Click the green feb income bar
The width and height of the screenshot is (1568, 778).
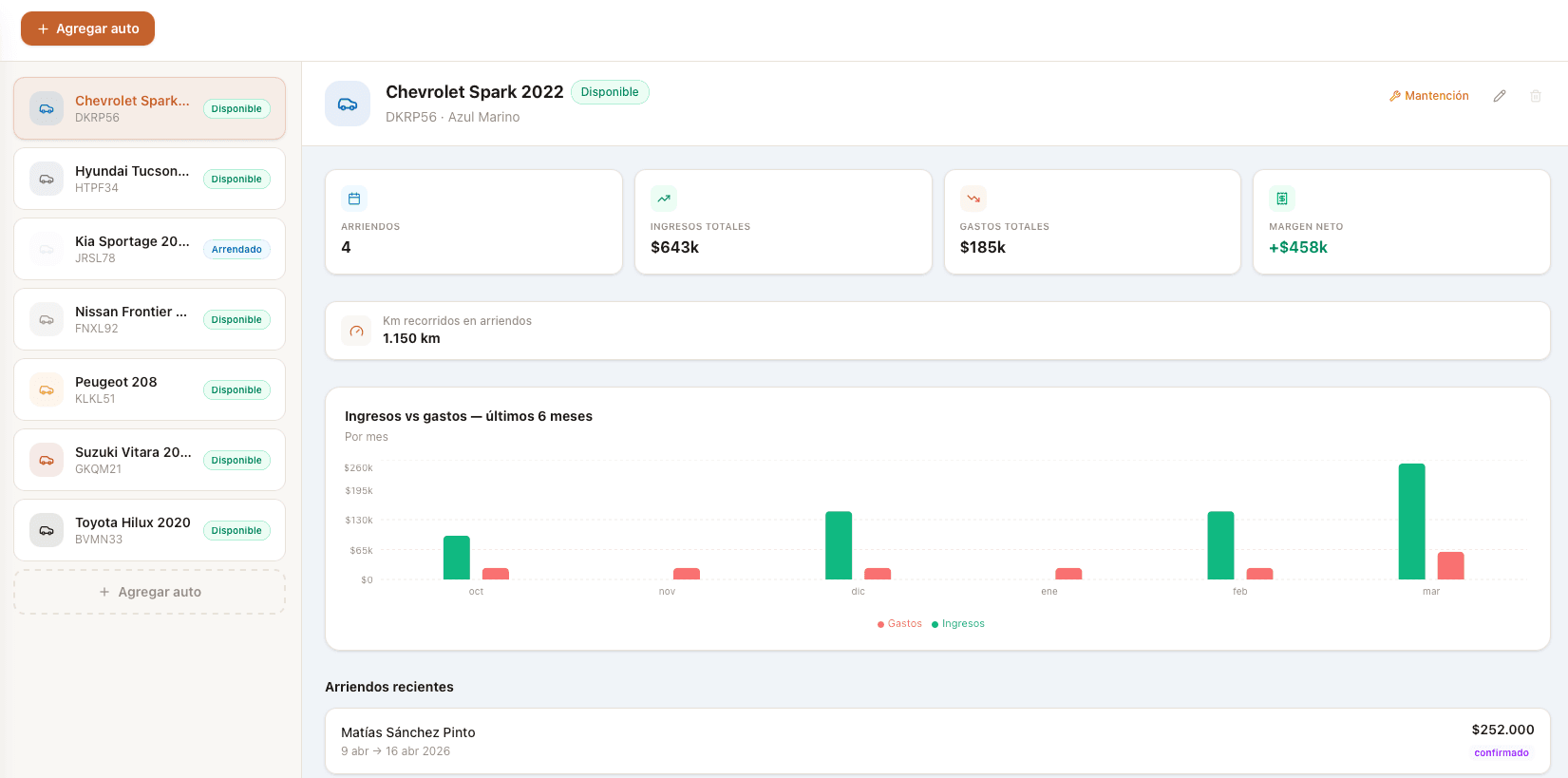1220,545
